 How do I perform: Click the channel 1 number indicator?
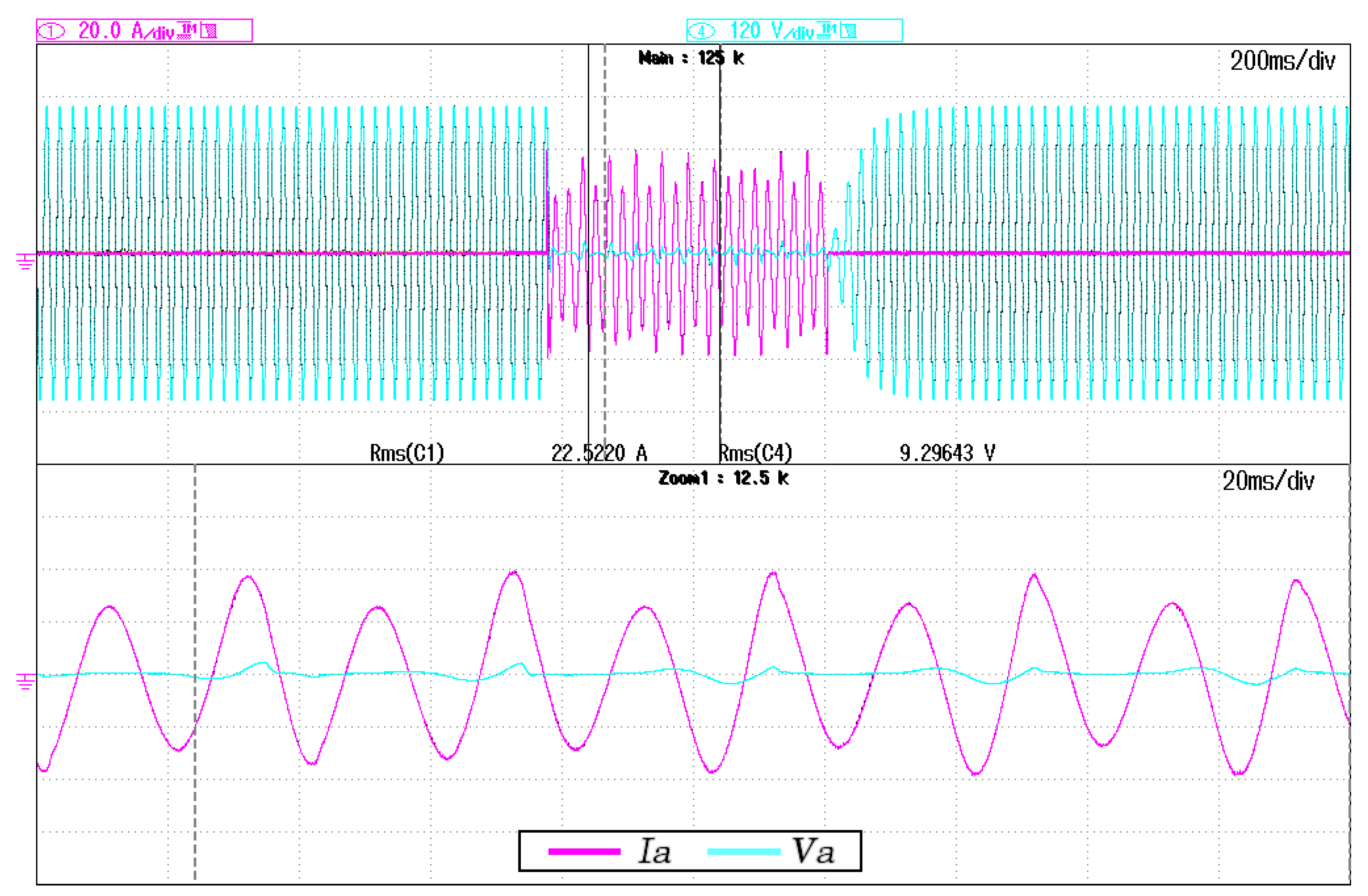[x=52, y=31]
